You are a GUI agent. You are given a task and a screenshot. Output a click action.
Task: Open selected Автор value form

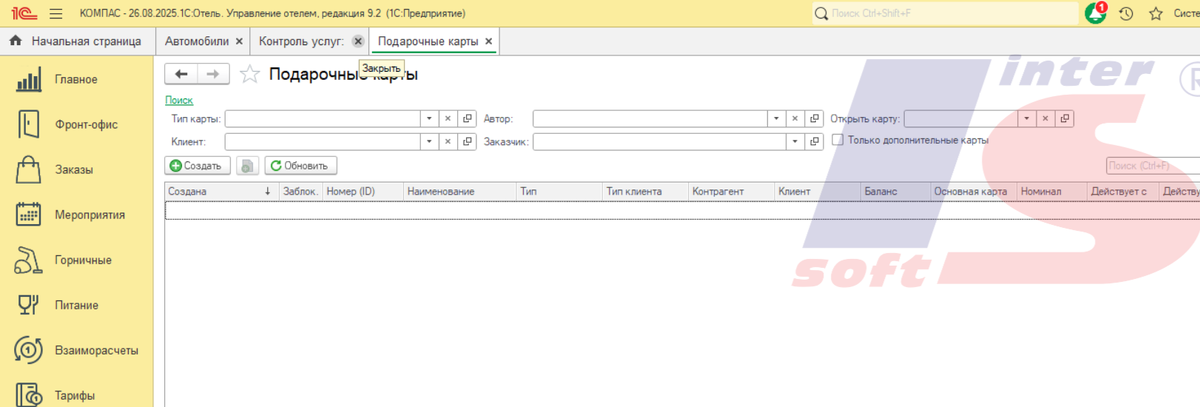[x=814, y=118]
